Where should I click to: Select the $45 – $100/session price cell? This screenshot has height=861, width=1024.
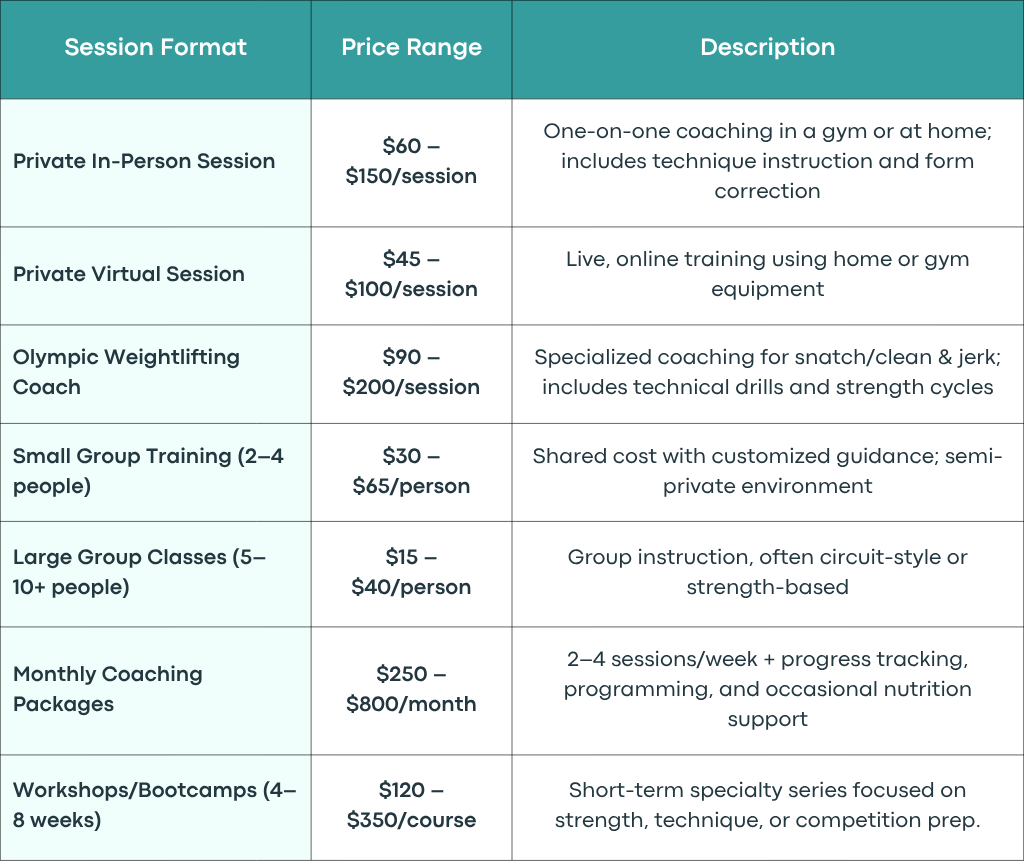411,276
